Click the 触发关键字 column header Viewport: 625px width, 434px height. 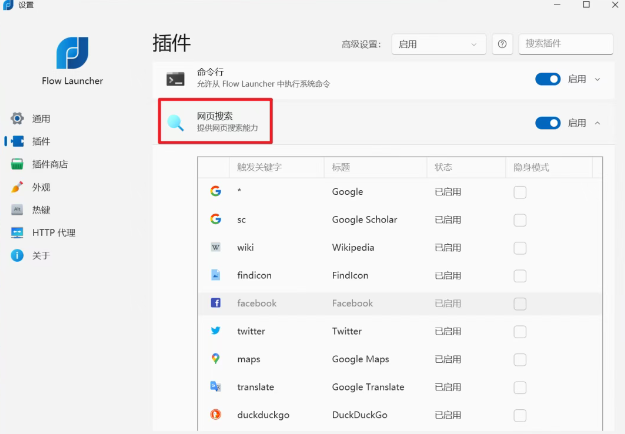(277, 167)
